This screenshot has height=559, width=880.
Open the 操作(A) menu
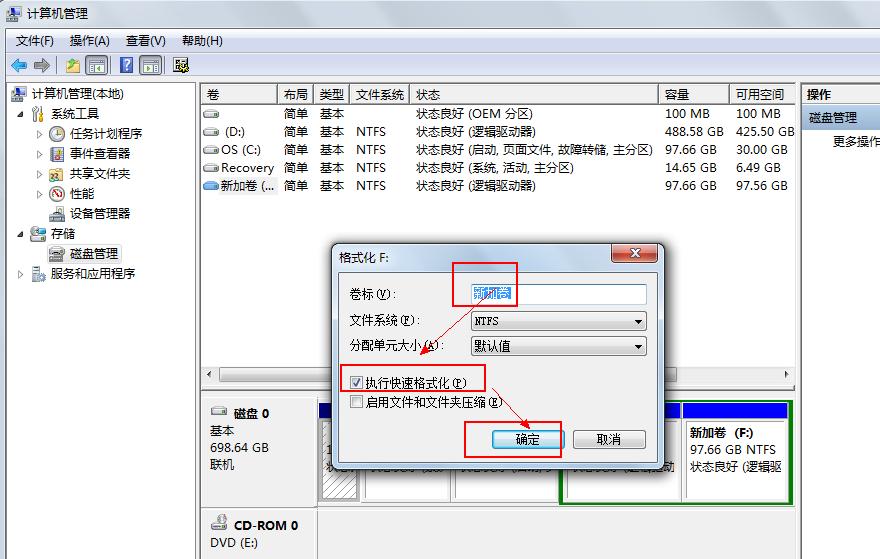pyautogui.click(x=89, y=41)
